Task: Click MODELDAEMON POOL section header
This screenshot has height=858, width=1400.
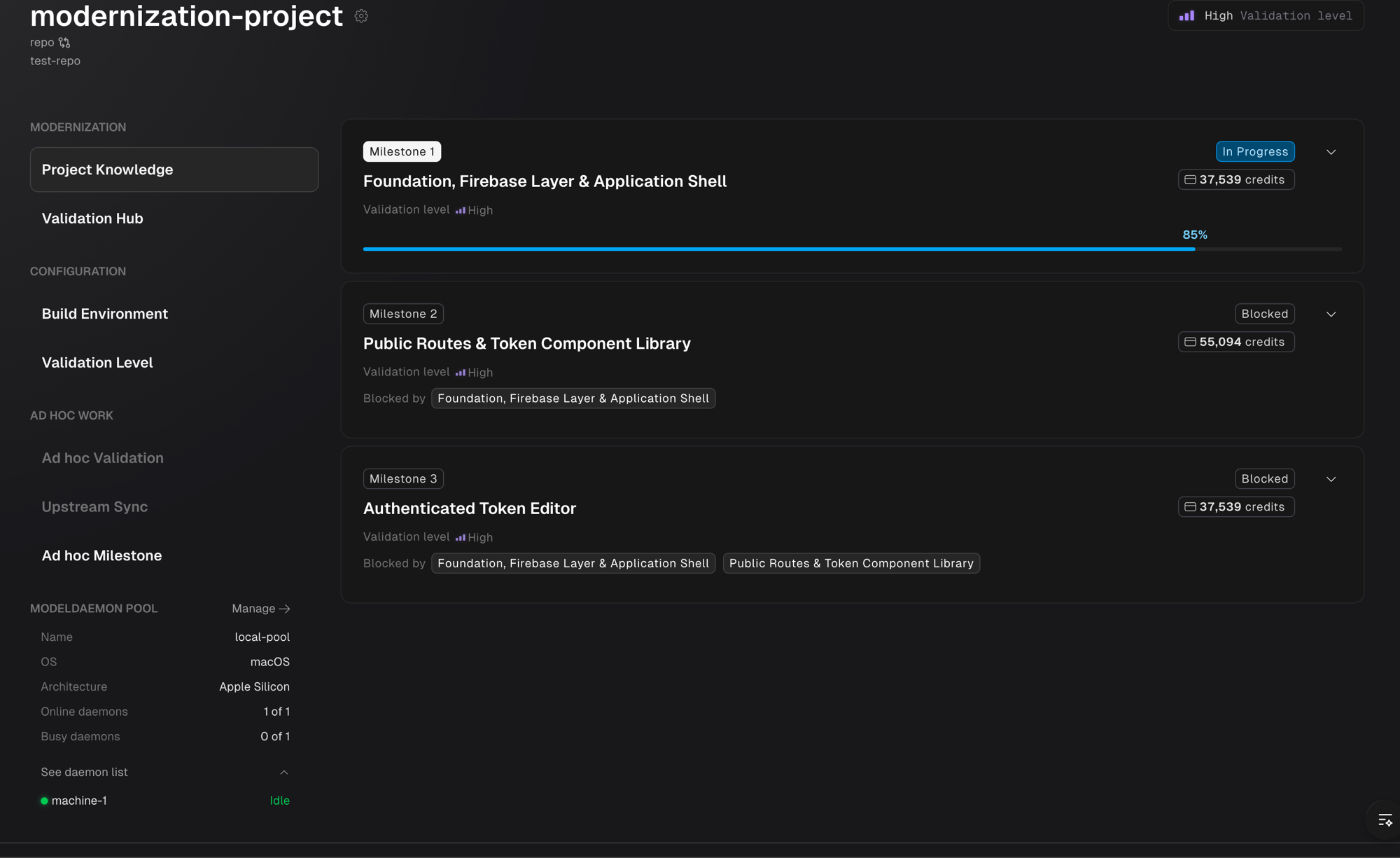Action: [94, 609]
